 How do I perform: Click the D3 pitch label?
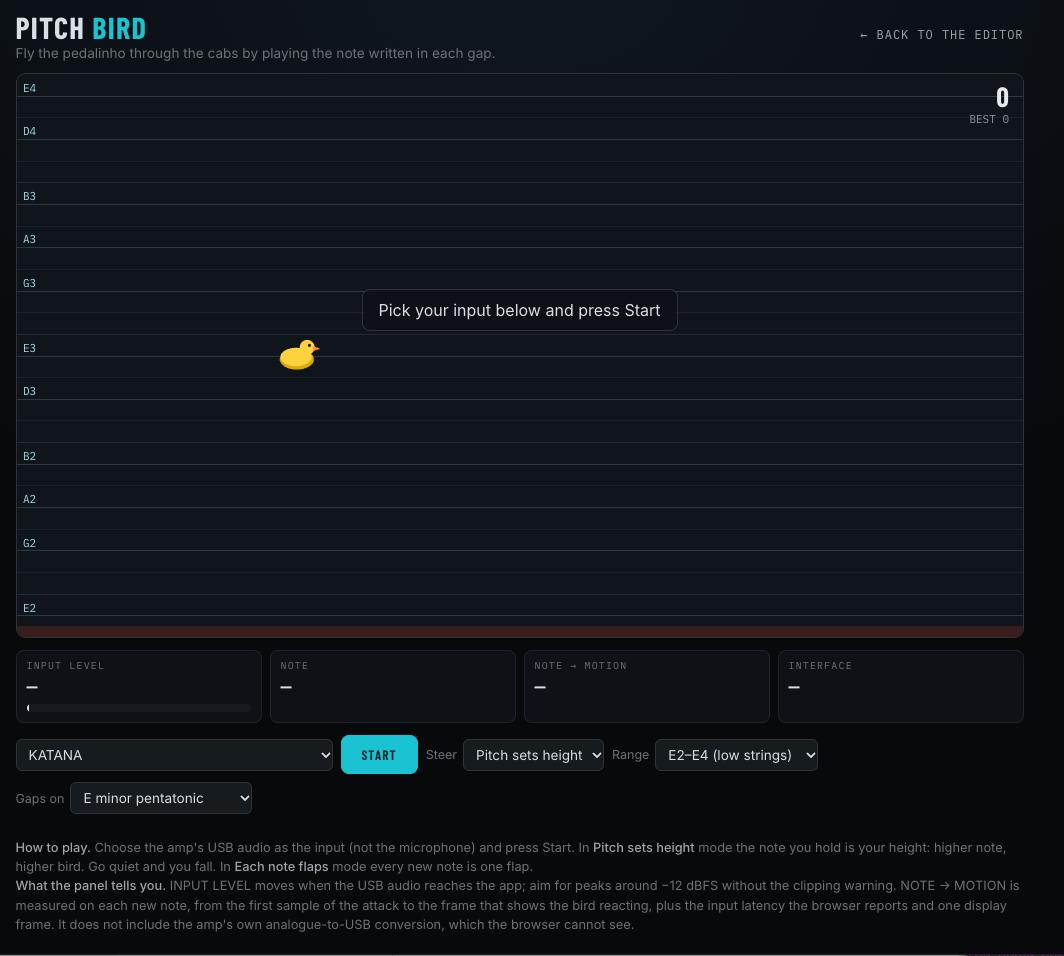pyautogui.click(x=29, y=391)
